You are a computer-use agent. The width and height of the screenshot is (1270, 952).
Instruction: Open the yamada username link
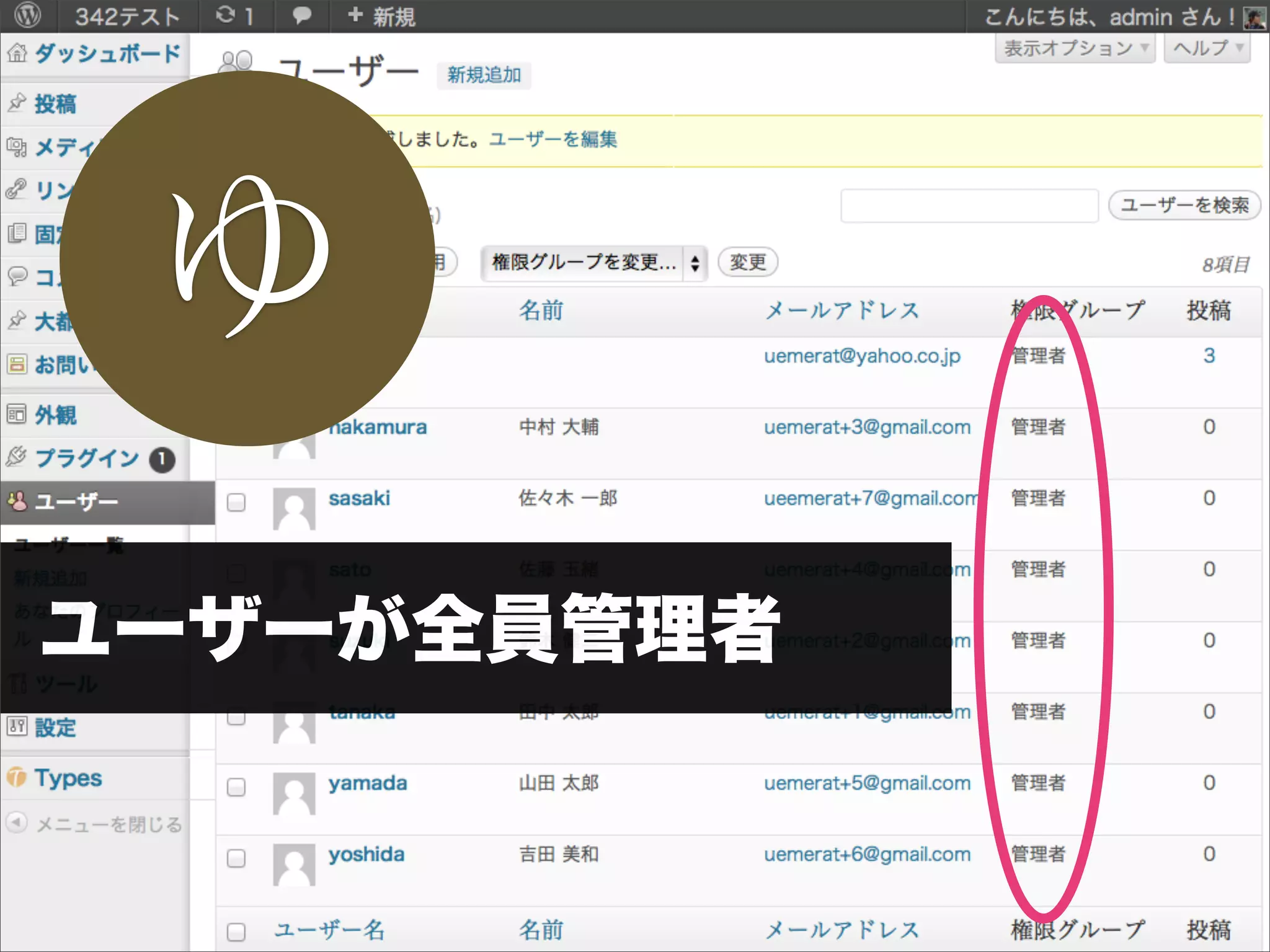pyautogui.click(x=368, y=783)
